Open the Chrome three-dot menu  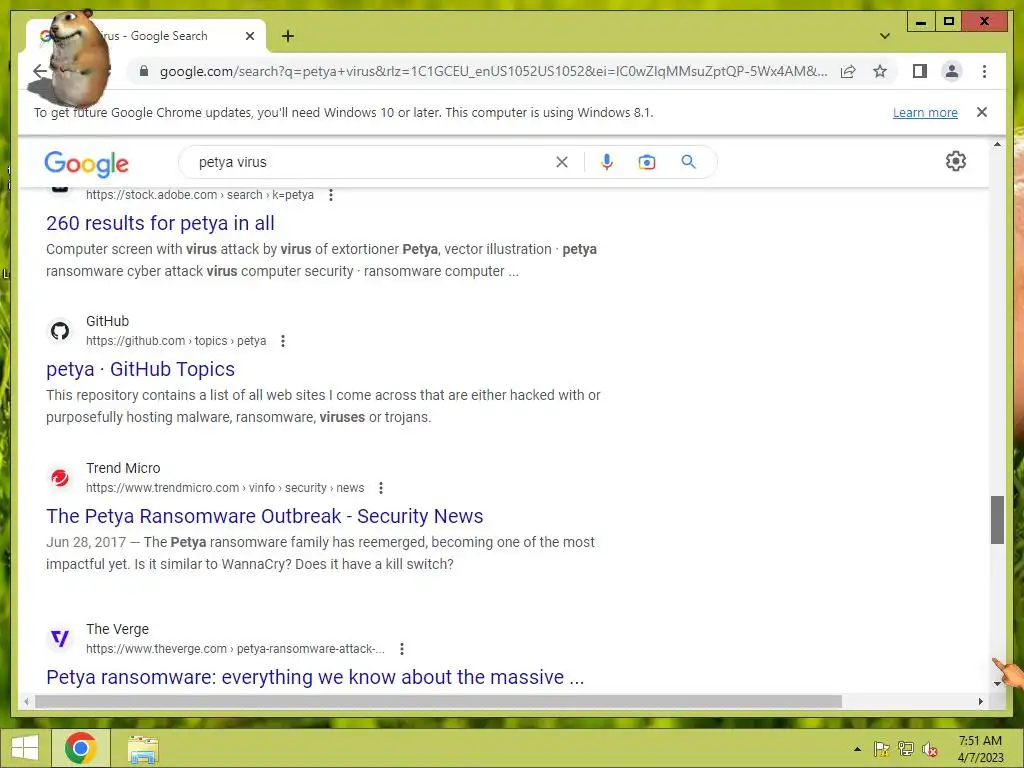click(984, 71)
